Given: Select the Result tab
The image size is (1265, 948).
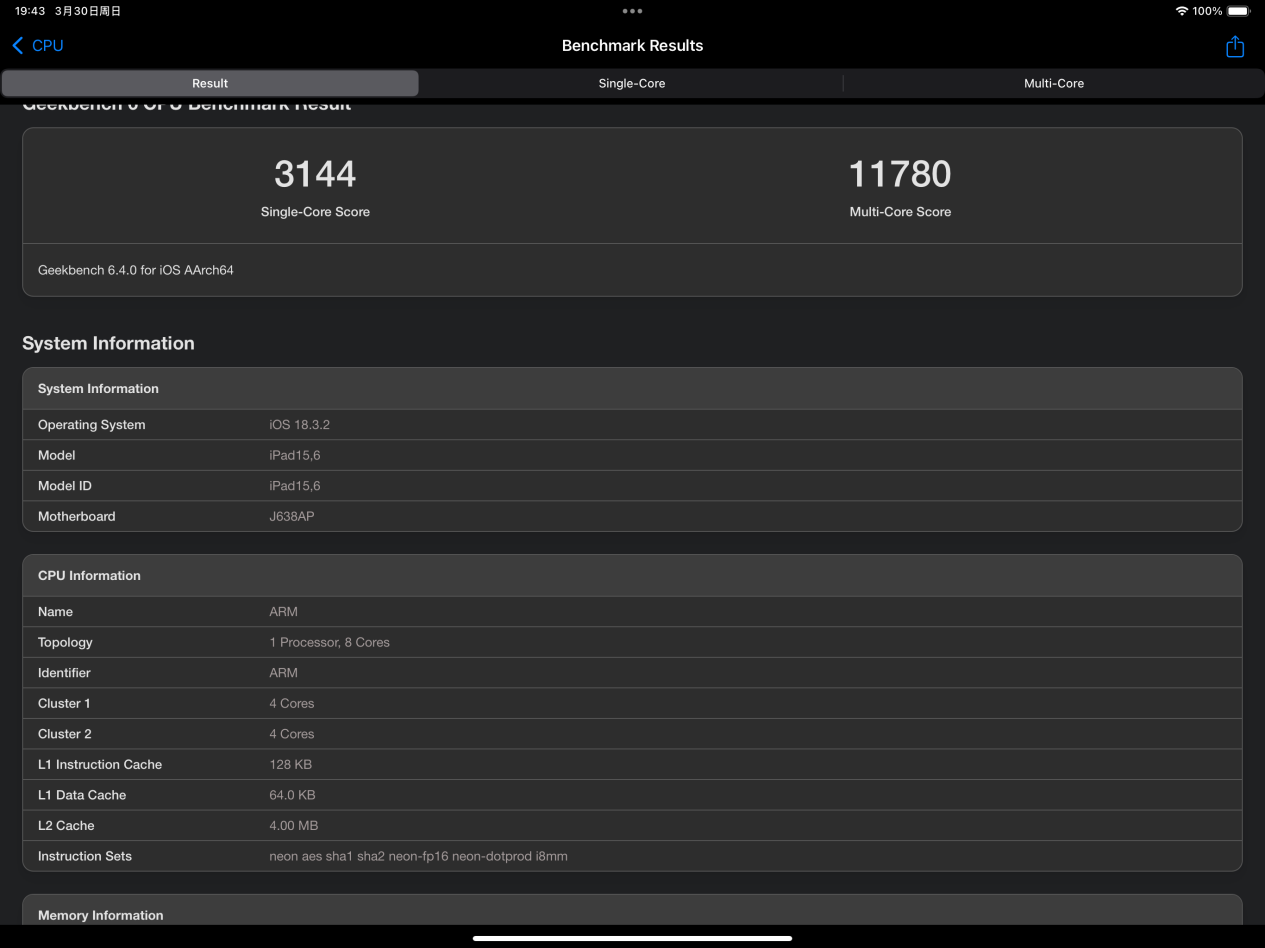Looking at the screenshot, I should point(210,83).
